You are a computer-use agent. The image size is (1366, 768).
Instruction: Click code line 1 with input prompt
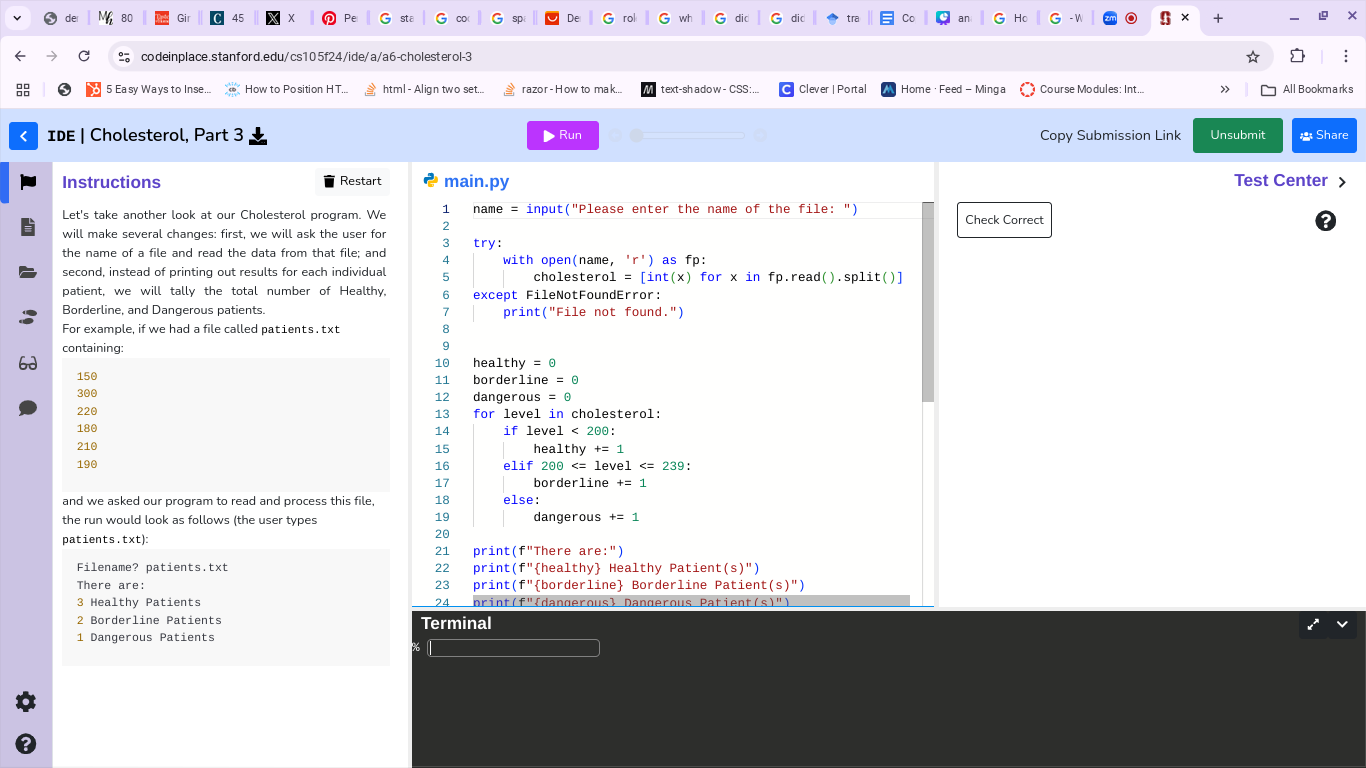[665, 209]
